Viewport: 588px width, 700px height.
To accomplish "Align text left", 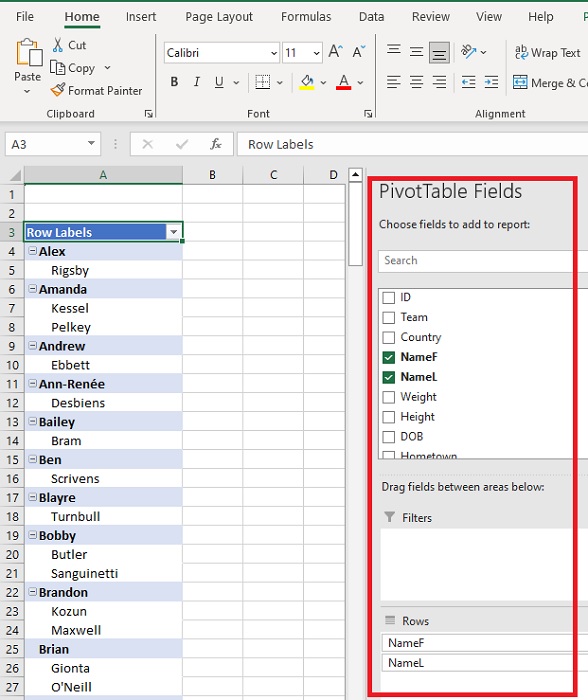I will [393, 82].
